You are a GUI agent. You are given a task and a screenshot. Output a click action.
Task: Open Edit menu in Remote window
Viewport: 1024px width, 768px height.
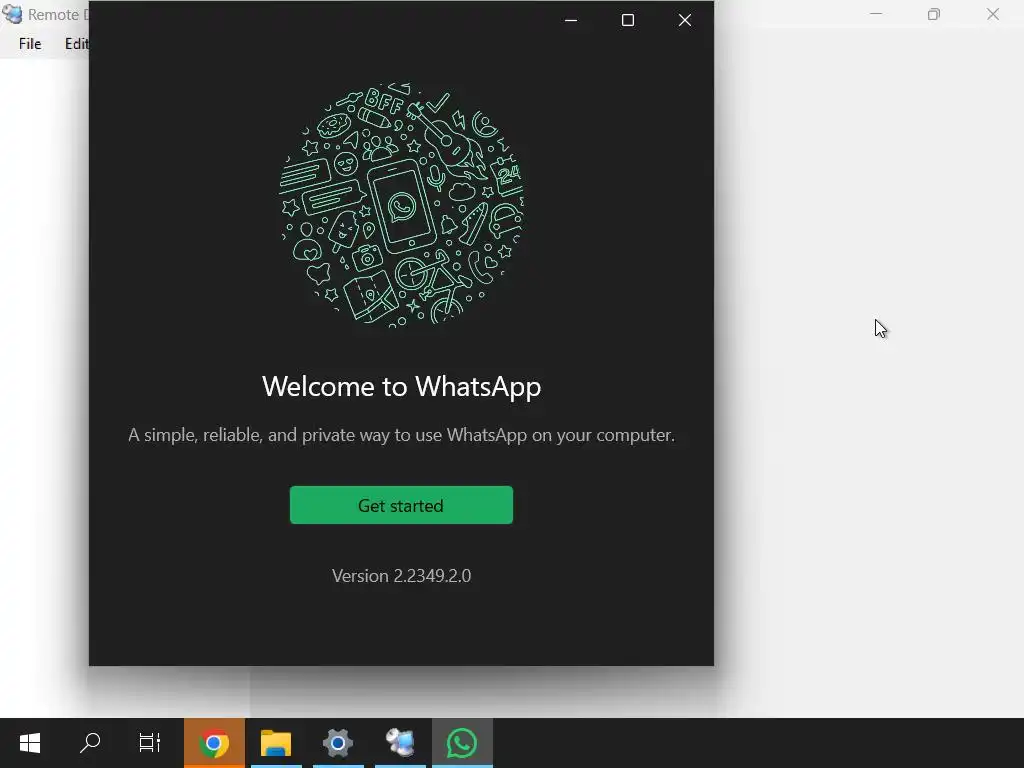[76, 44]
